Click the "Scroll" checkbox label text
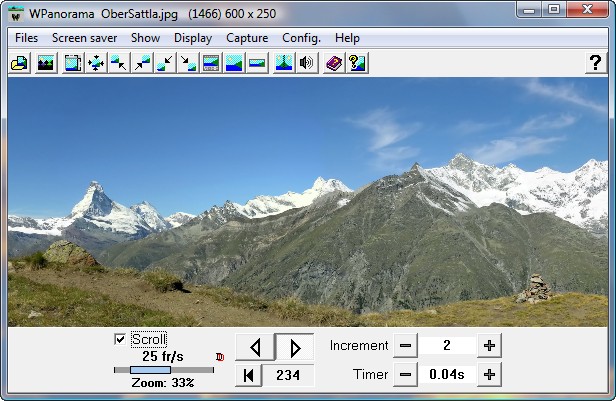The width and height of the screenshot is (616, 401). [149, 339]
